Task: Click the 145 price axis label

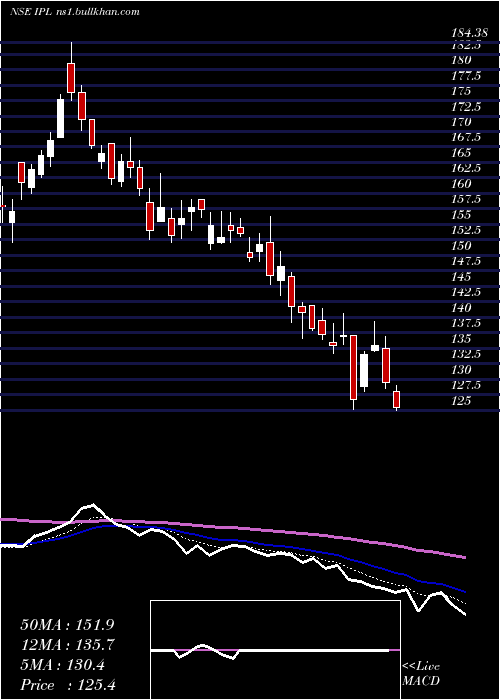Action: 461,277
